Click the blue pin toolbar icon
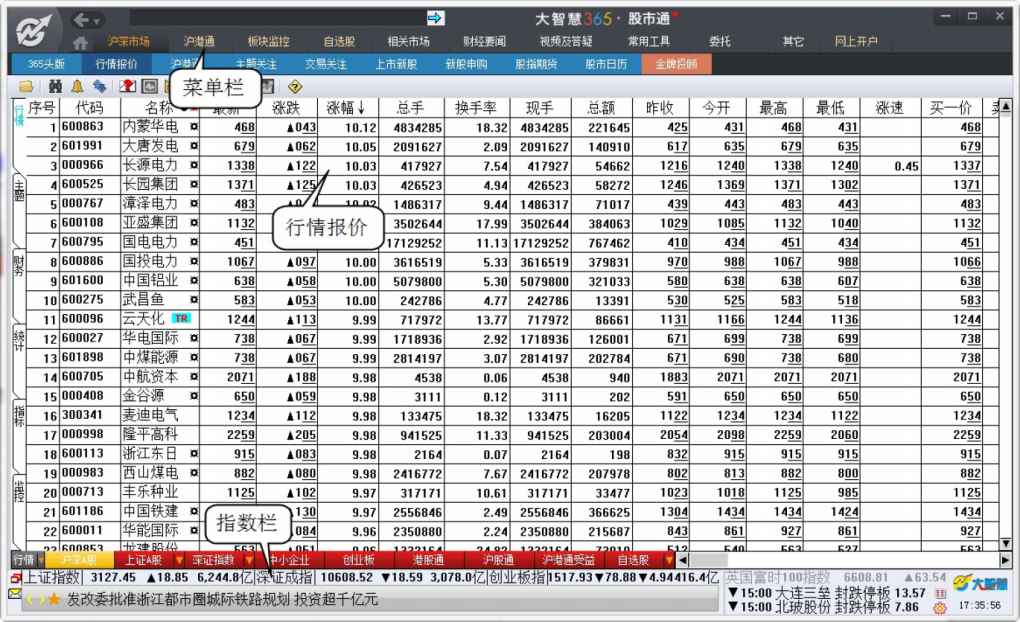This screenshot has height=622, width=1020. coord(100,87)
